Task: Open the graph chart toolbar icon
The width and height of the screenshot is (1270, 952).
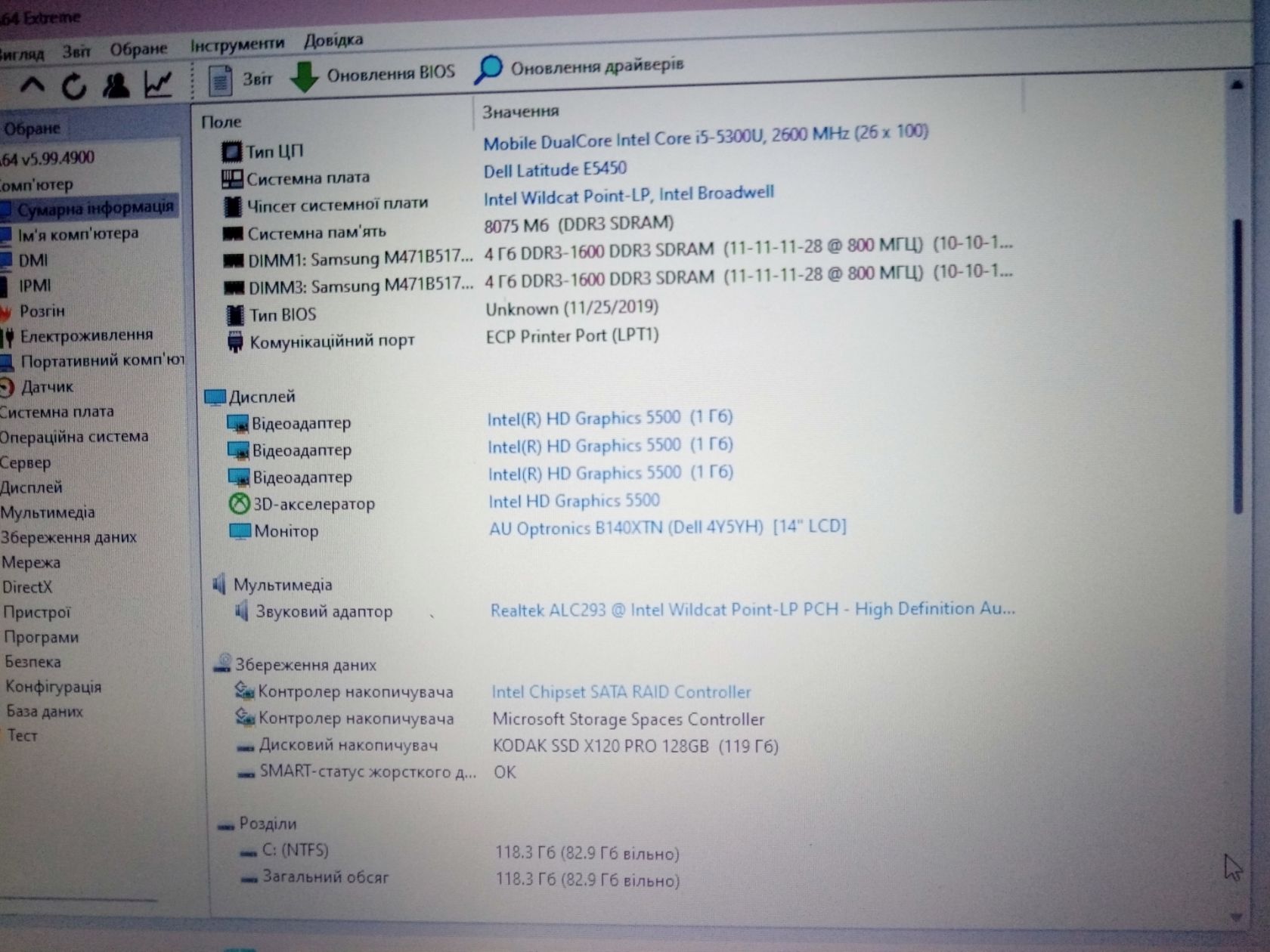Action: [x=158, y=83]
